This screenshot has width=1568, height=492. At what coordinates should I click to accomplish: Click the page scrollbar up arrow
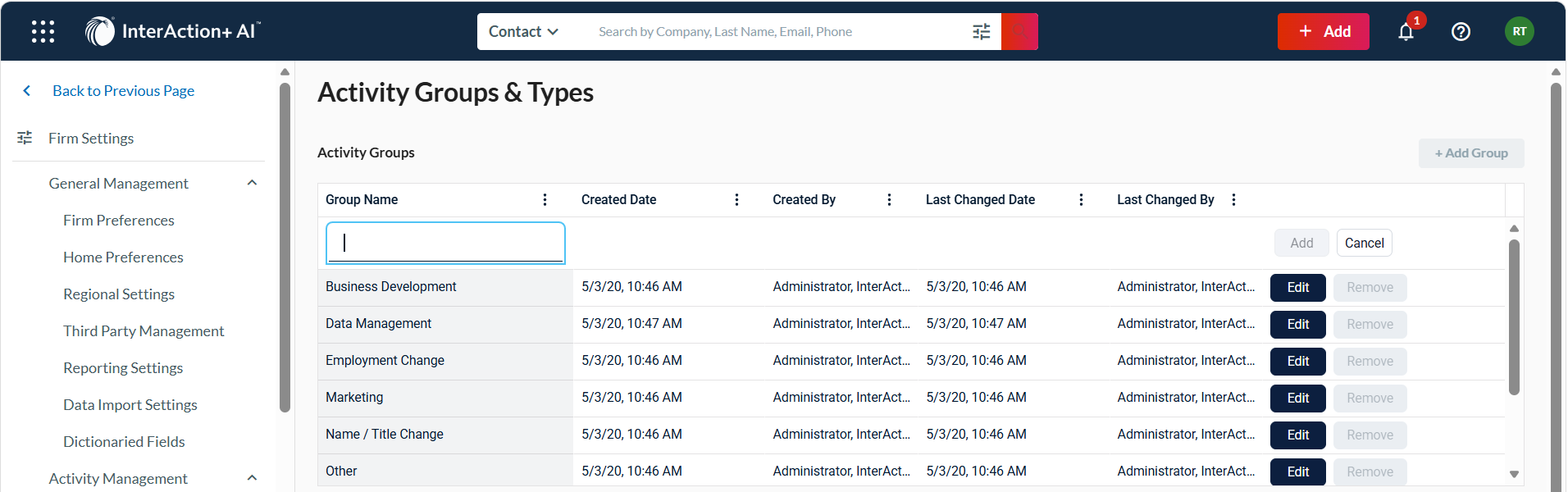coord(1556,72)
